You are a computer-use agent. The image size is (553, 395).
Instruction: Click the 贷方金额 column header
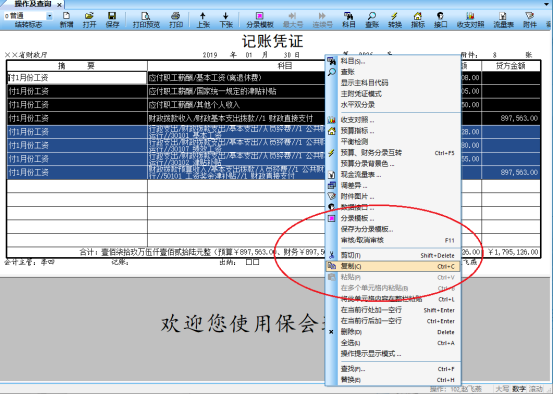(511, 66)
